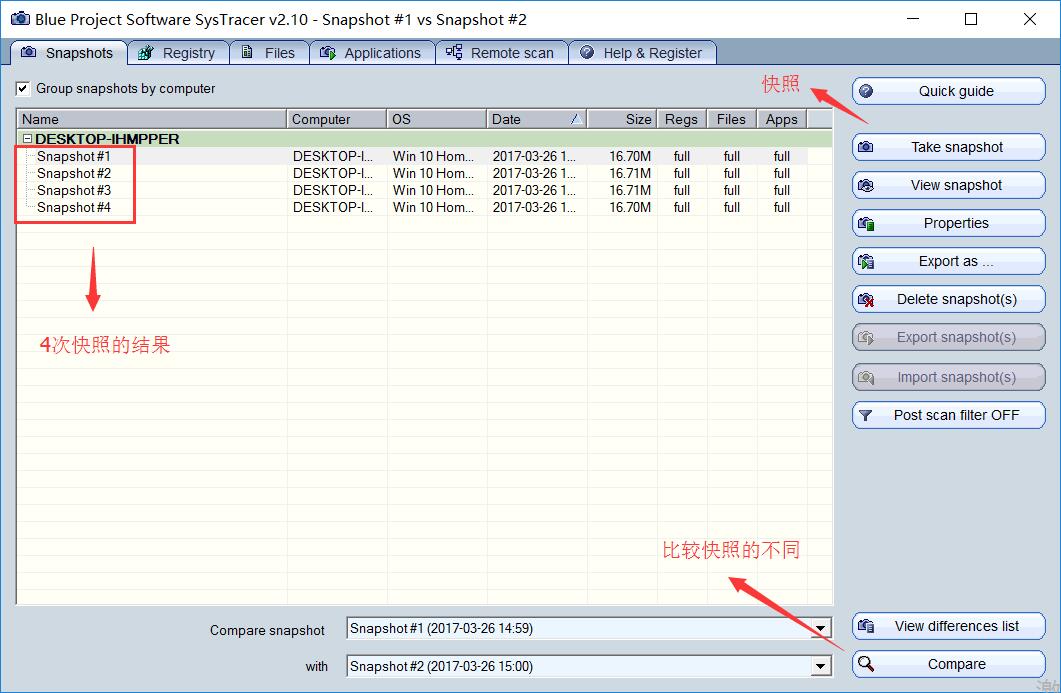This screenshot has height=693, width=1061.
Task: Switch to the Snapshots tab
Action: (69, 53)
